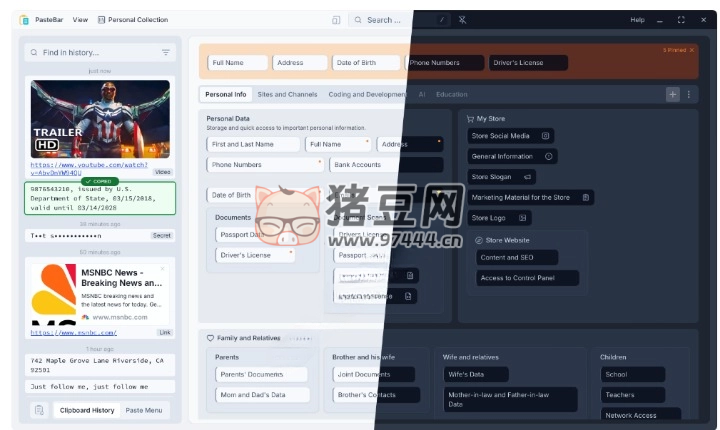720x430 pixels.
Task: Switch to Paste Menu view
Action: (x=147, y=410)
